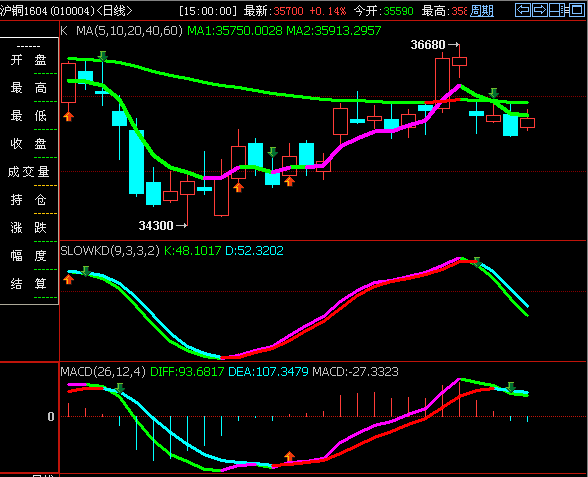Select the 成交量 row in the side panel
This screenshot has width=588, height=477.
tap(28, 172)
